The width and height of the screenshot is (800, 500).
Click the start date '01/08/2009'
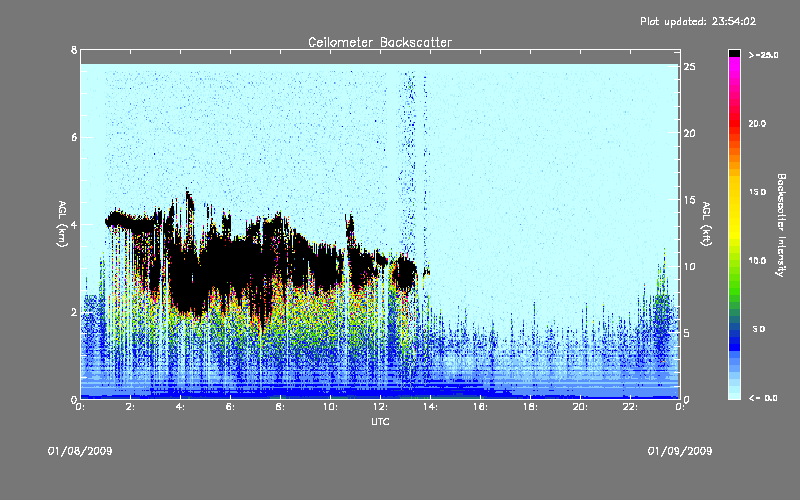[x=80, y=451]
